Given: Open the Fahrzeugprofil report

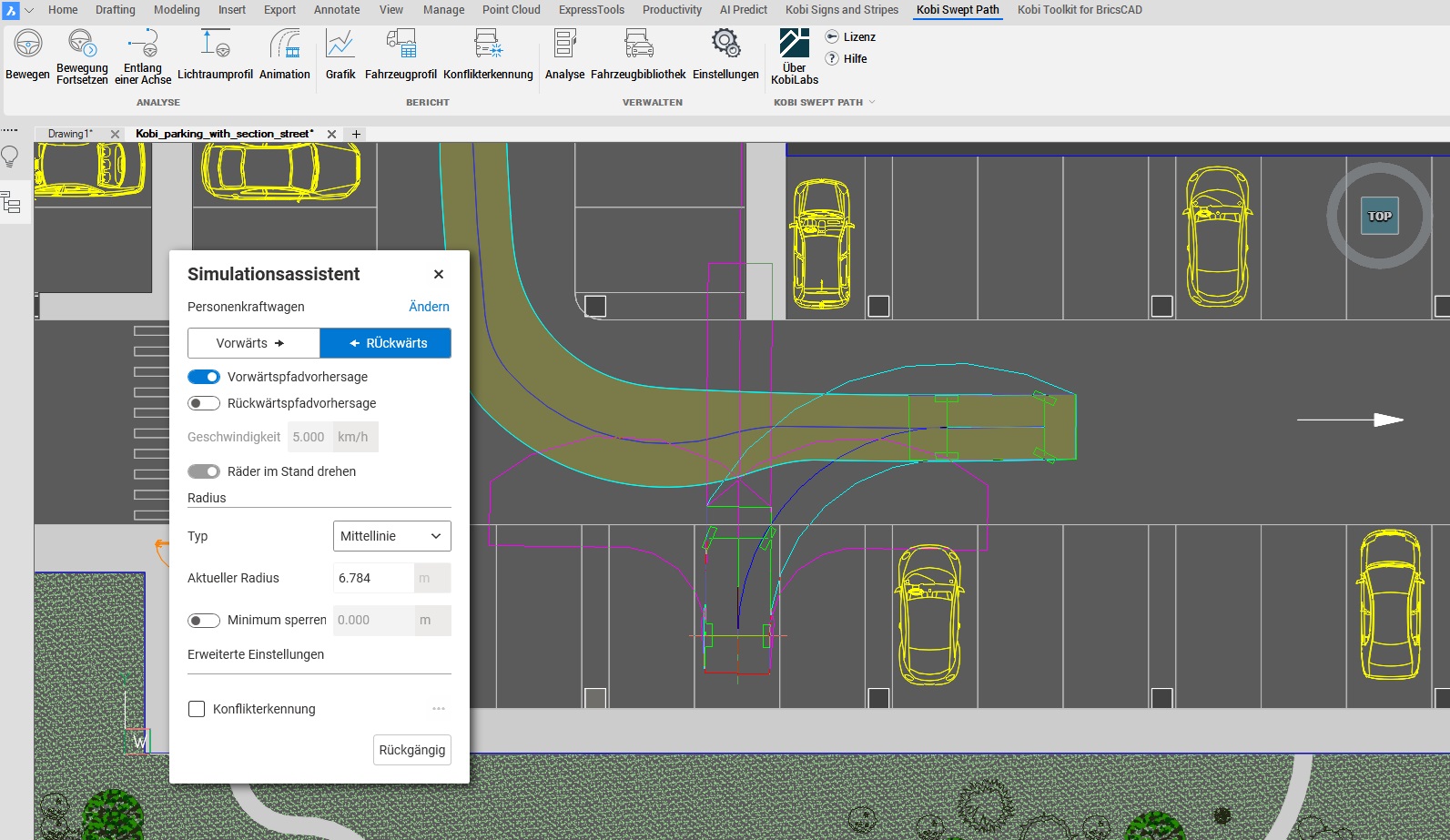Looking at the screenshot, I should (x=401, y=55).
